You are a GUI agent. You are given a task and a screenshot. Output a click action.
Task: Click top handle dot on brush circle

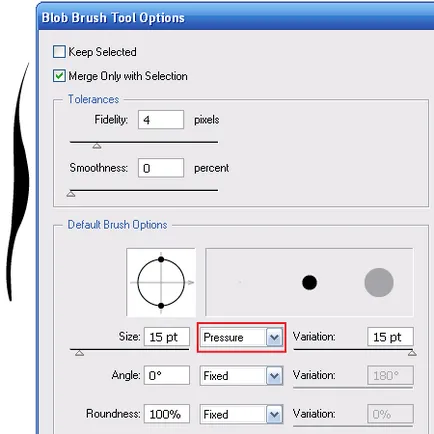pyautogui.click(x=161, y=259)
